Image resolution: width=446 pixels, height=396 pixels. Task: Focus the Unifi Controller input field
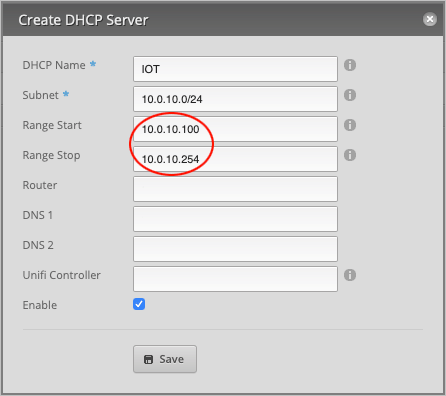(235, 279)
